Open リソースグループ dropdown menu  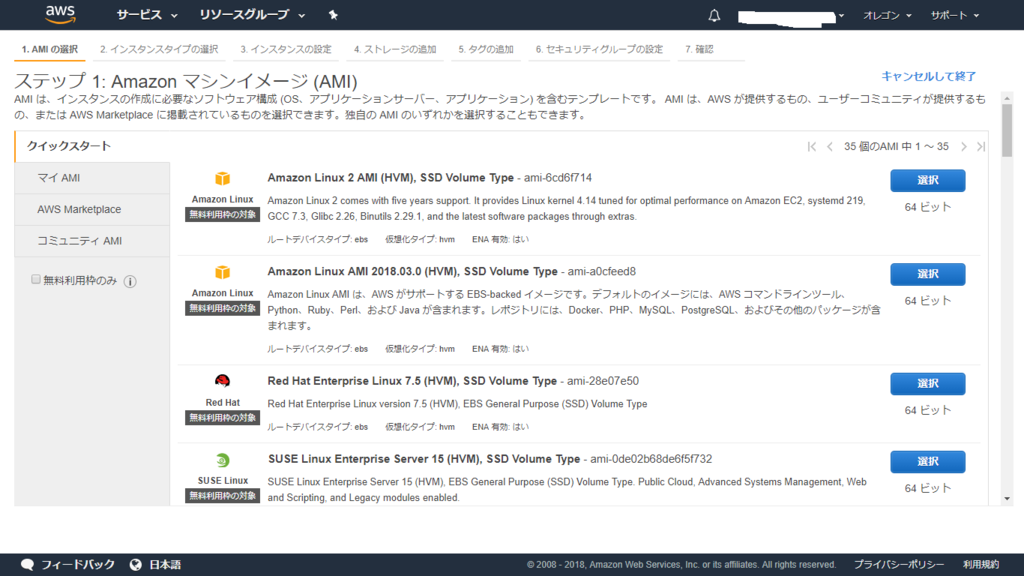[252, 14]
